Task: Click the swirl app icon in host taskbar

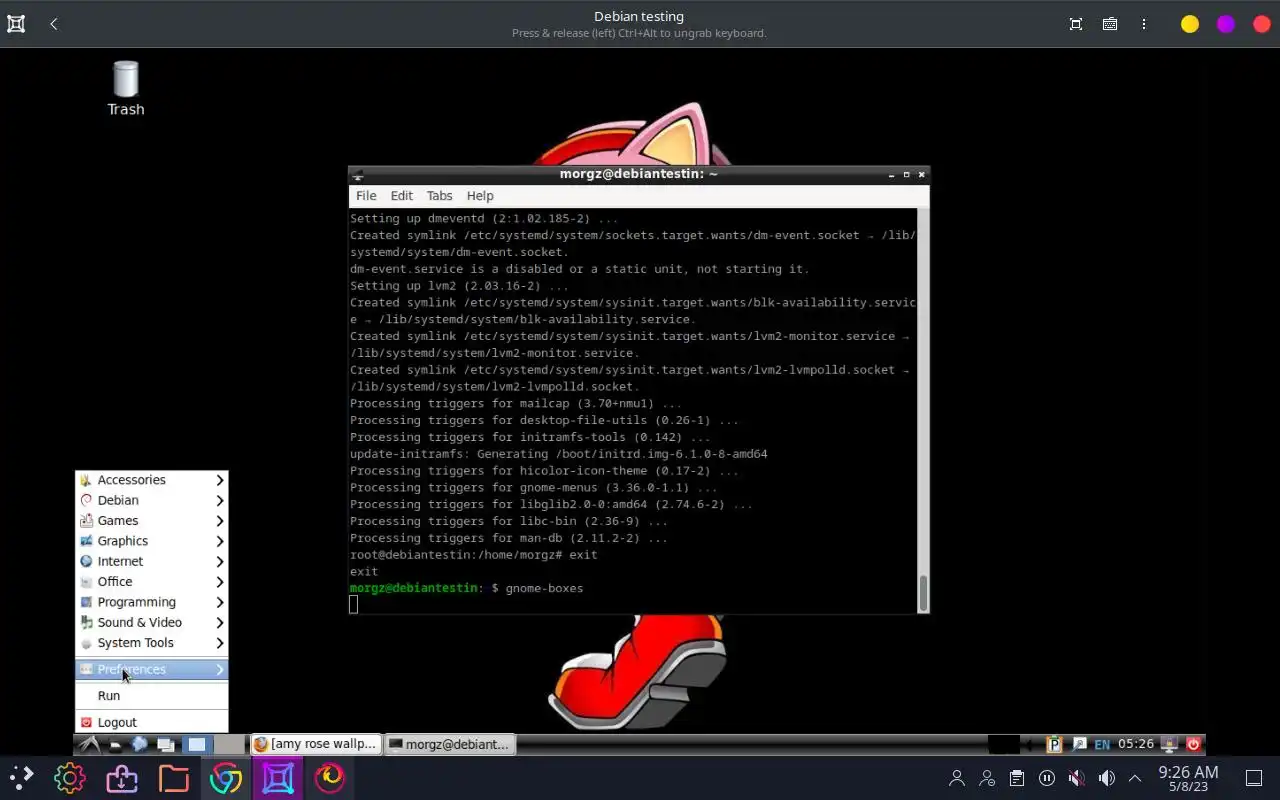Action: click(330, 777)
